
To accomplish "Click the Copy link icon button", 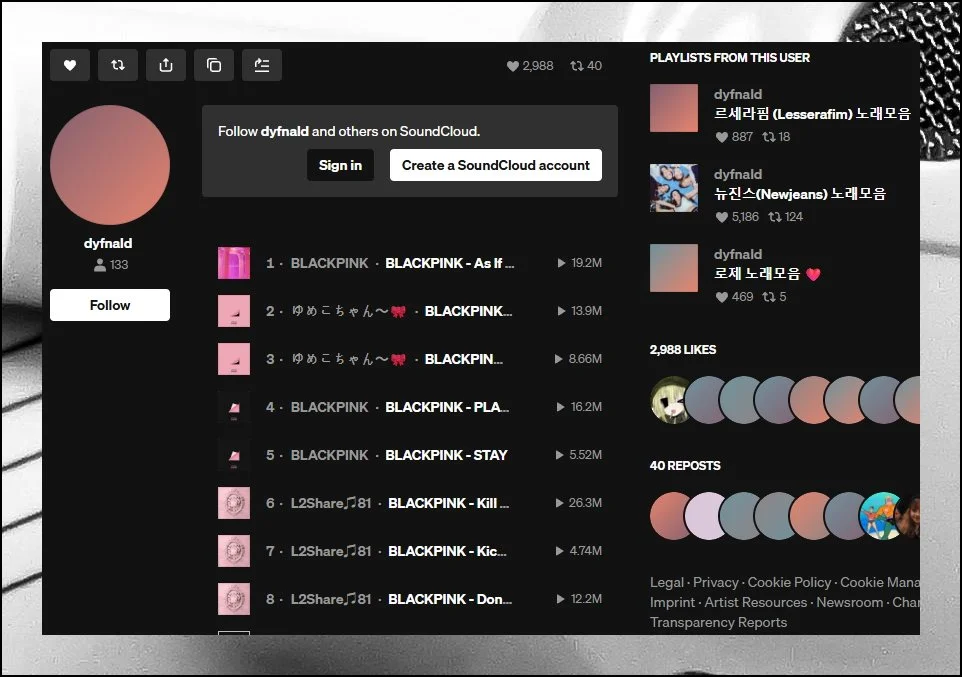I will (214, 65).
